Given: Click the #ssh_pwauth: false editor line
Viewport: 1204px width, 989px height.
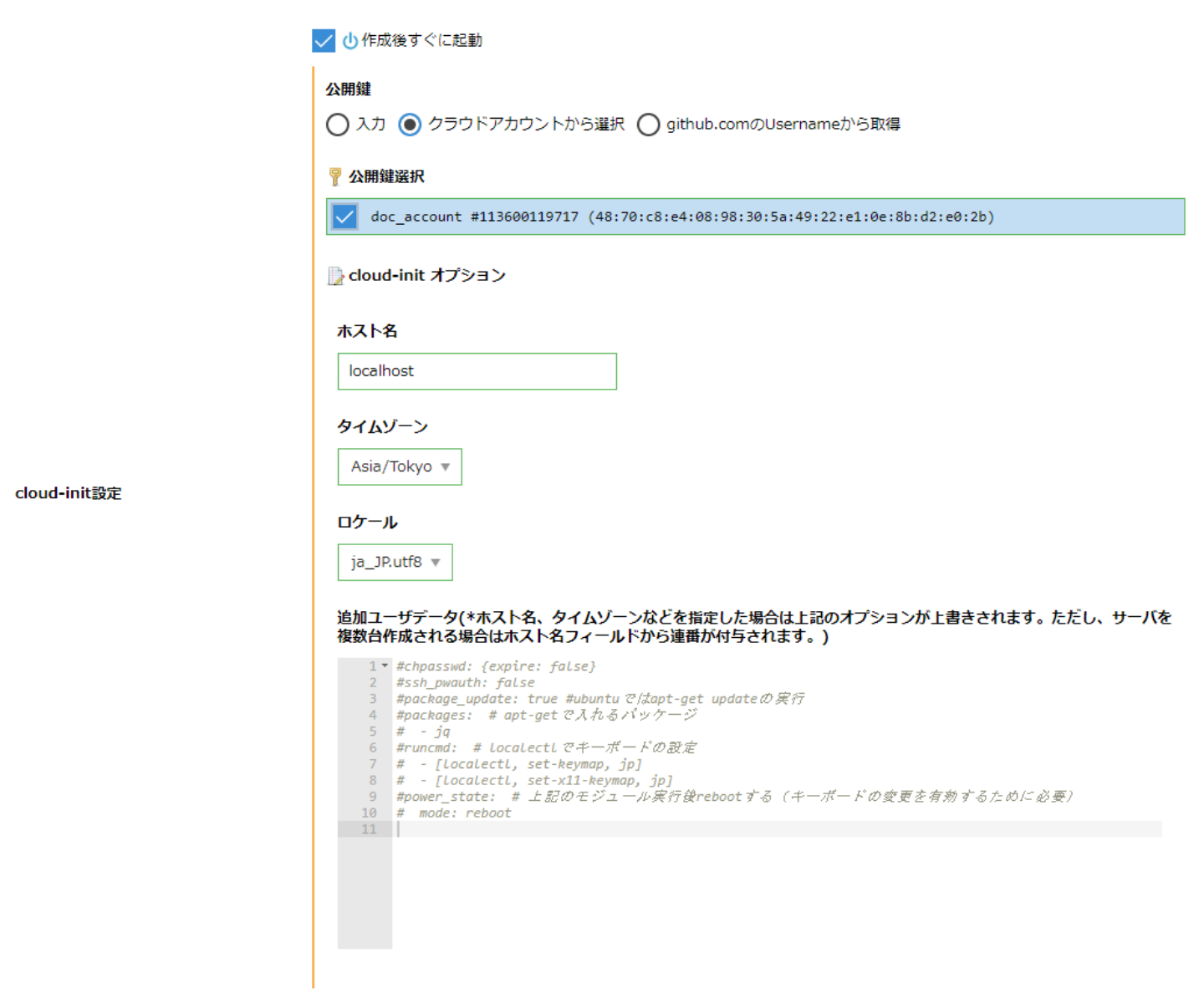Looking at the screenshot, I should [x=465, y=683].
